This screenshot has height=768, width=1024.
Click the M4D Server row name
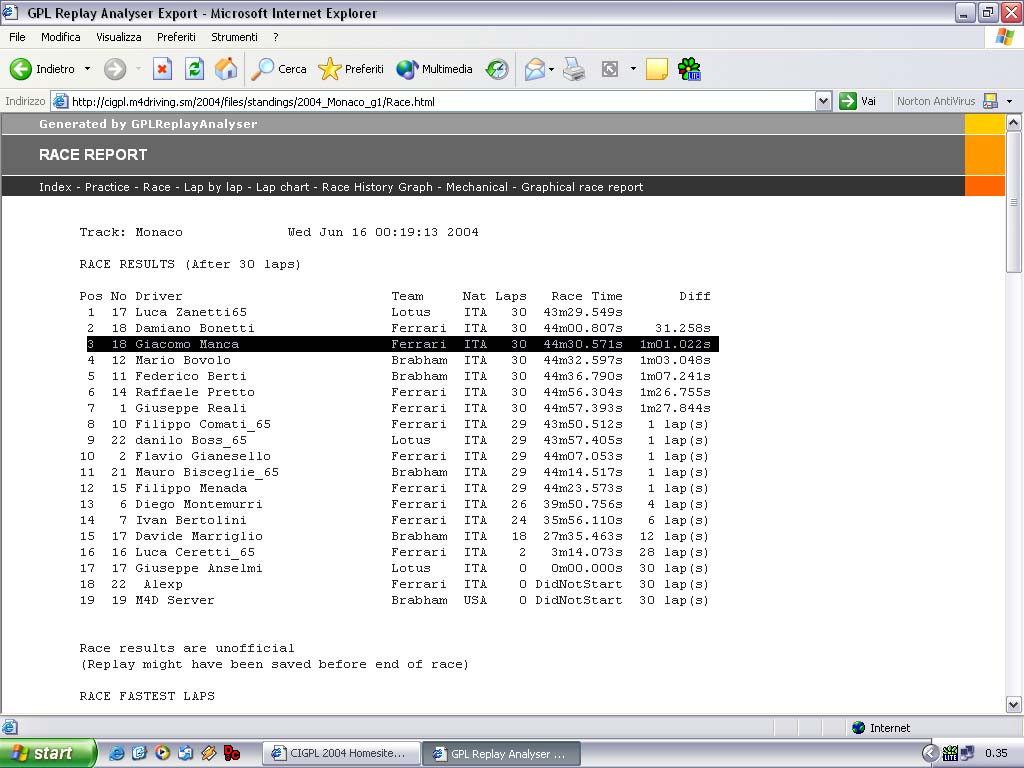(174, 600)
